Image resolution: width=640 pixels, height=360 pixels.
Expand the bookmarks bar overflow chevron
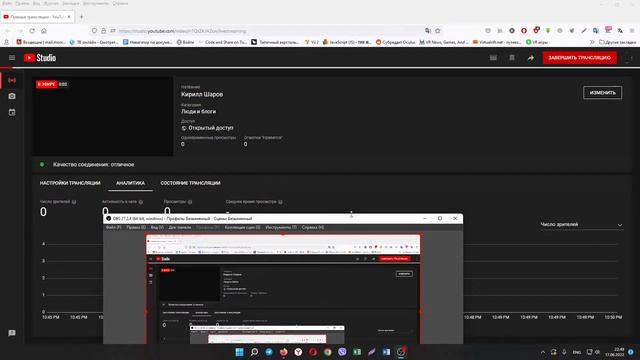pos(592,42)
